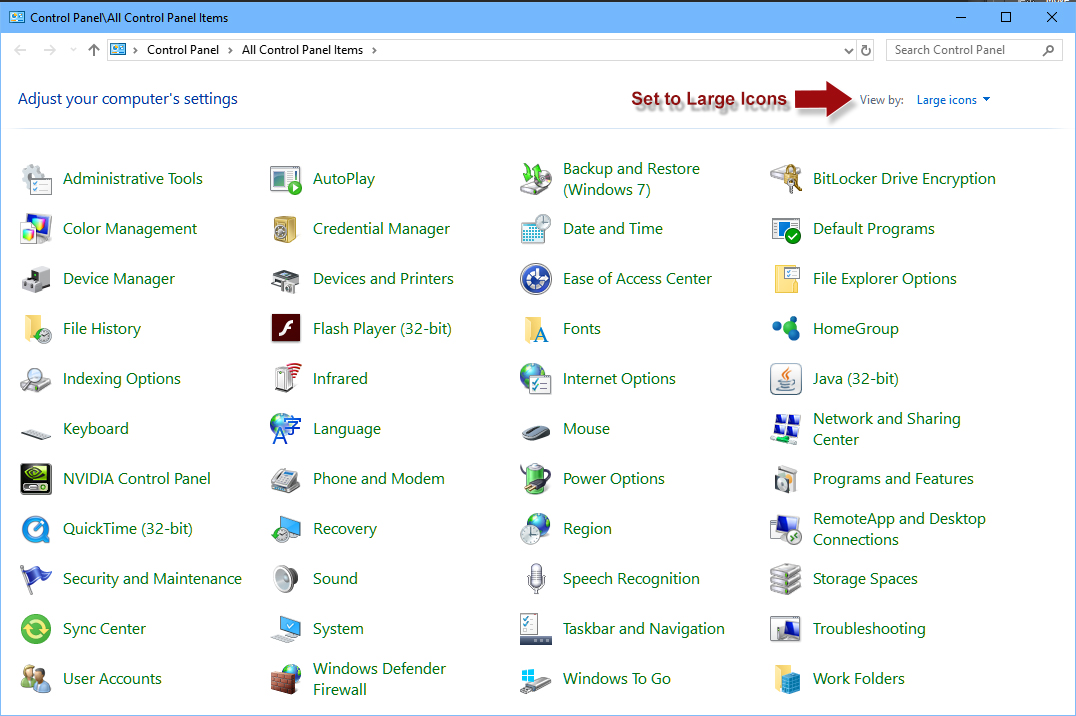The image size is (1076, 716).
Task: Open the Taskbar and Navigation link
Action: [x=644, y=630]
